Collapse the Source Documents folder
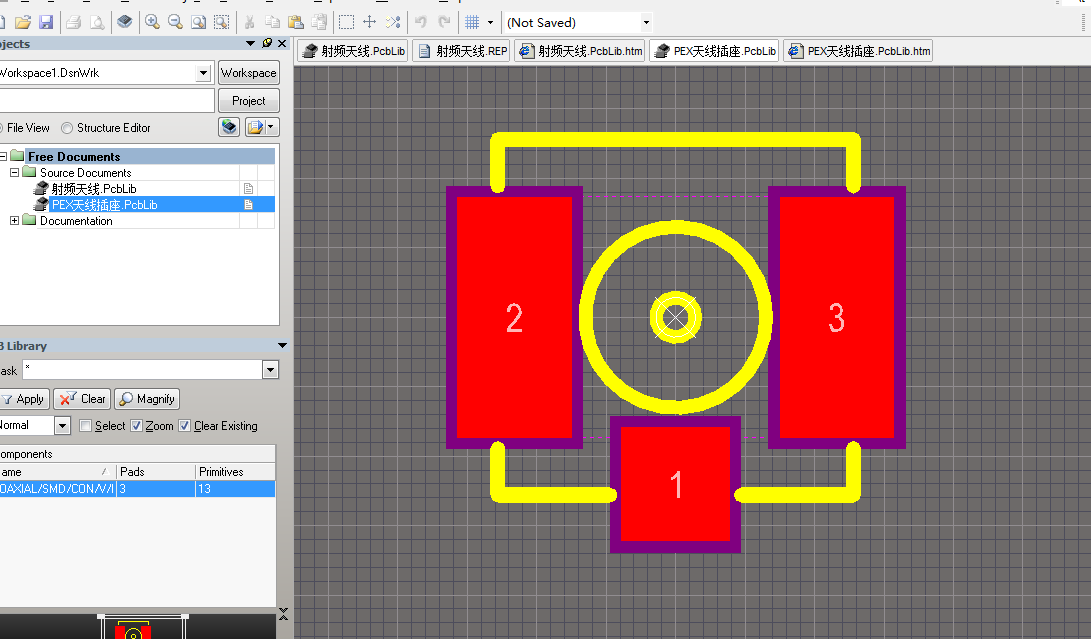This screenshot has width=1091, height=639. click(14, 173)
